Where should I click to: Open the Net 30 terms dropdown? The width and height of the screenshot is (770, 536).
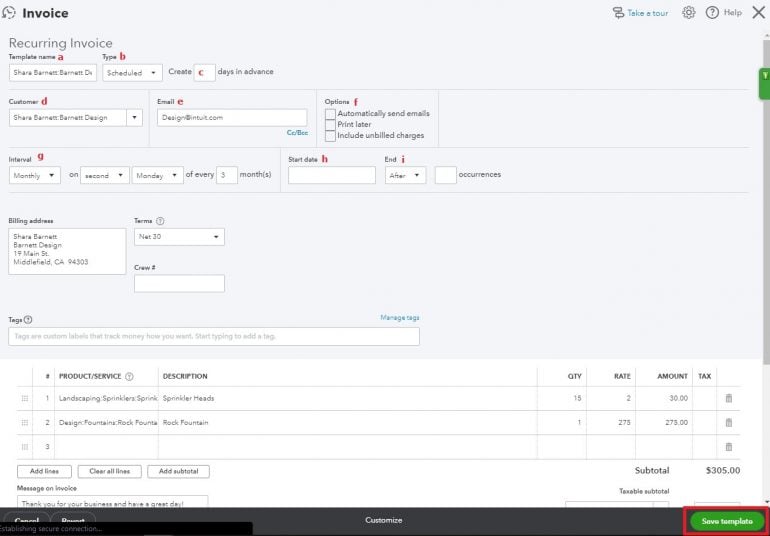click(179, 237)
